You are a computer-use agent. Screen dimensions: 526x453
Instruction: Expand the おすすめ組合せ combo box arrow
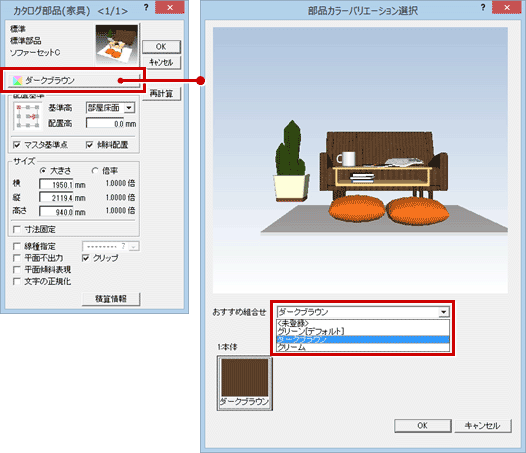coord(443,312)
